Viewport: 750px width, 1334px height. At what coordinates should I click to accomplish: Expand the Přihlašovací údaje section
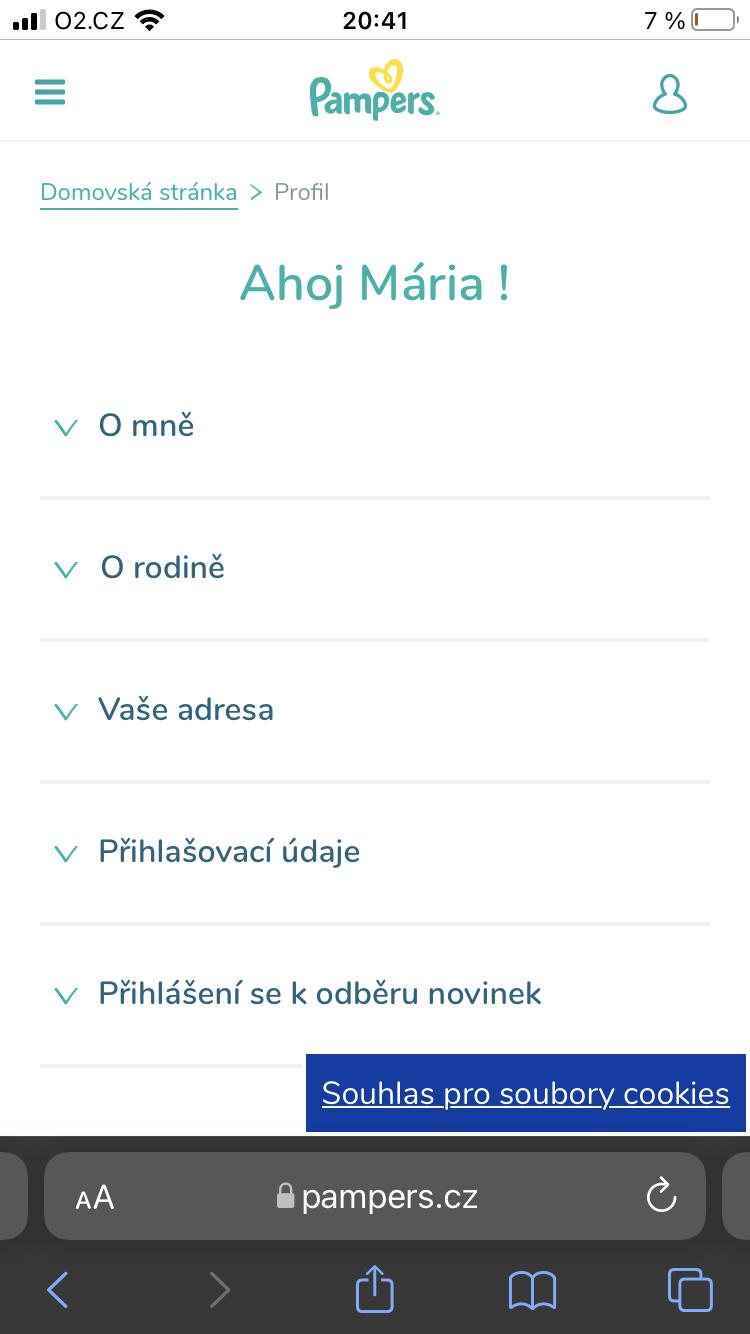(x=228, y=852)
